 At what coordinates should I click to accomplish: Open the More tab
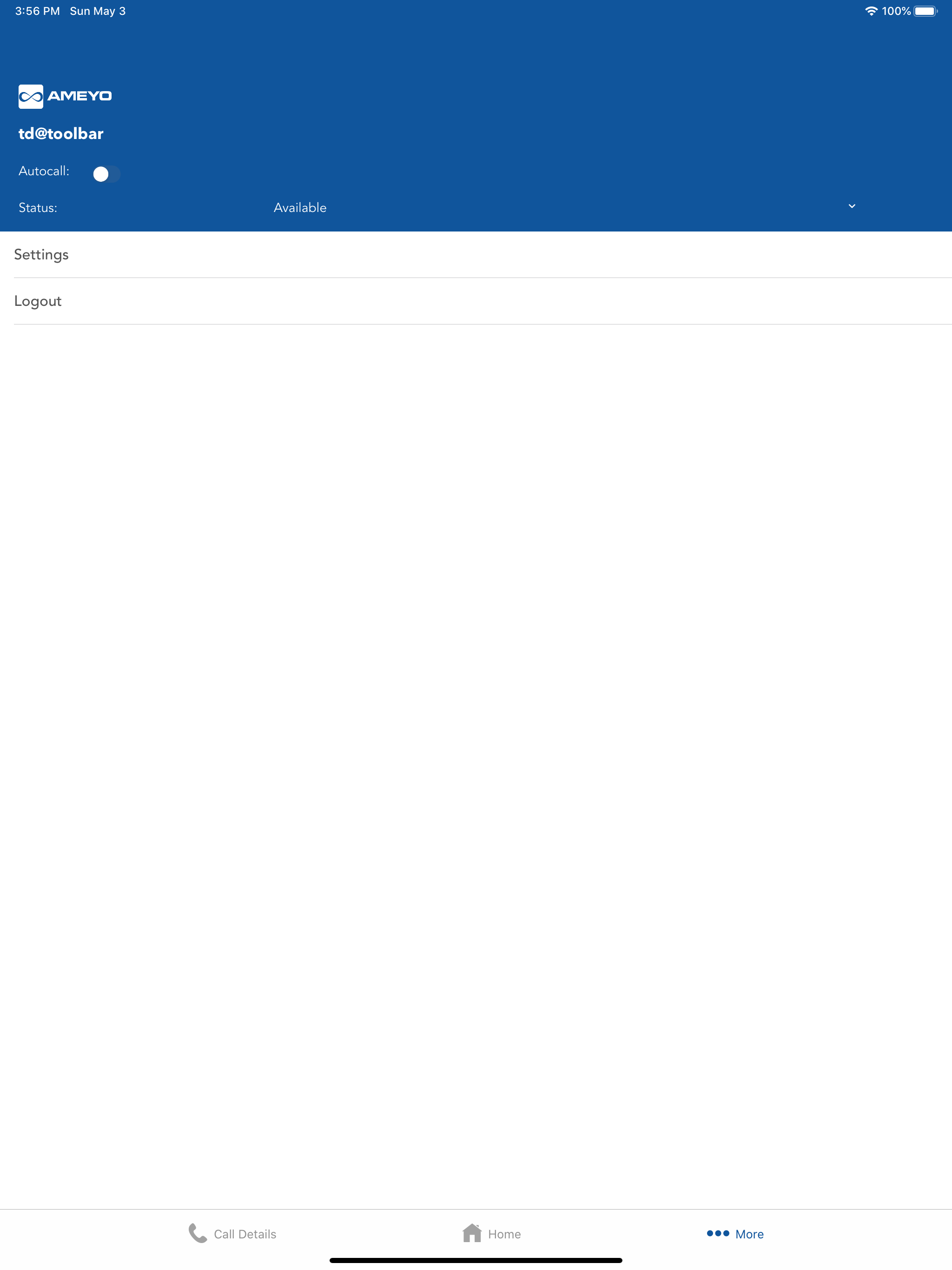(735, 1233)
